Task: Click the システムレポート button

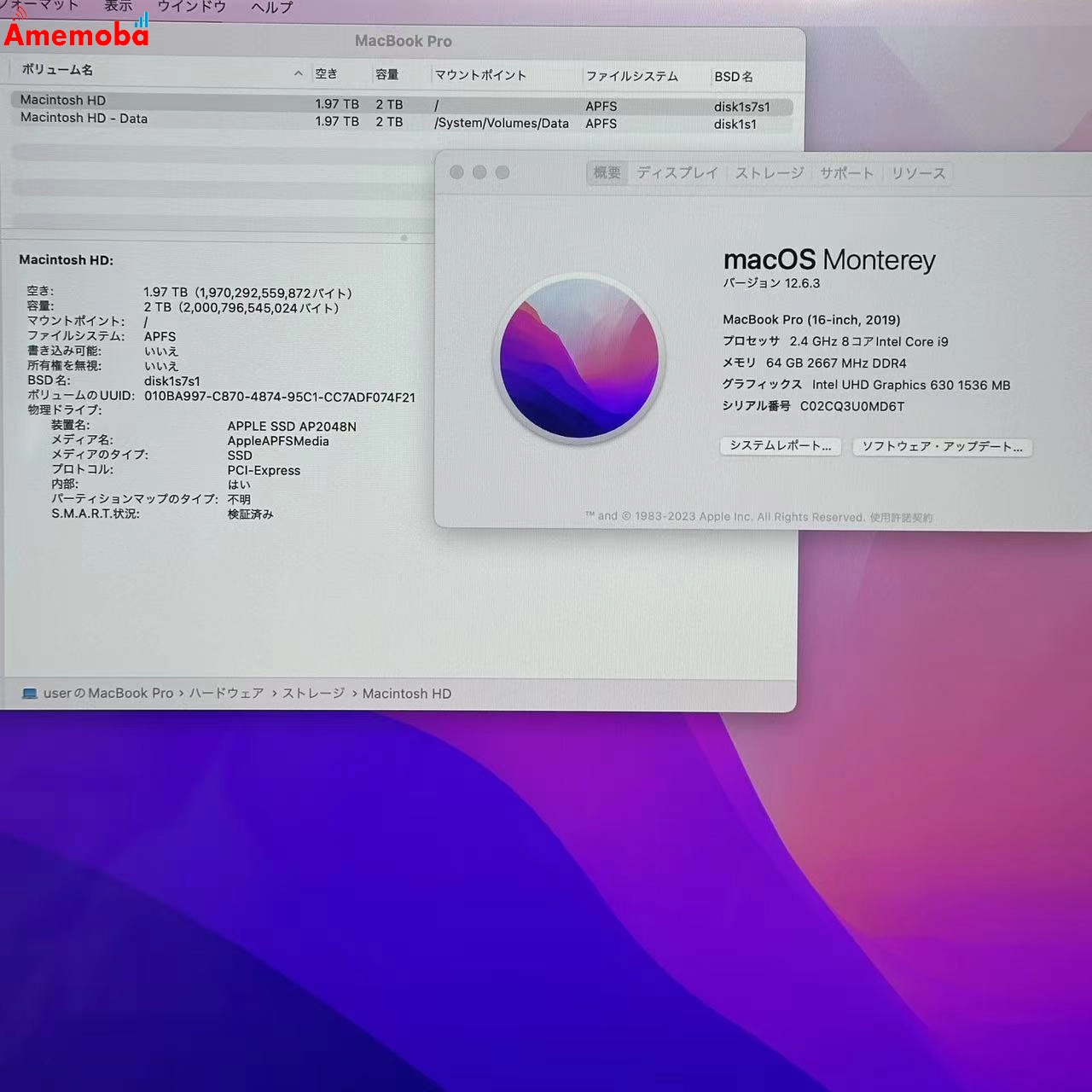Action: 780,446
